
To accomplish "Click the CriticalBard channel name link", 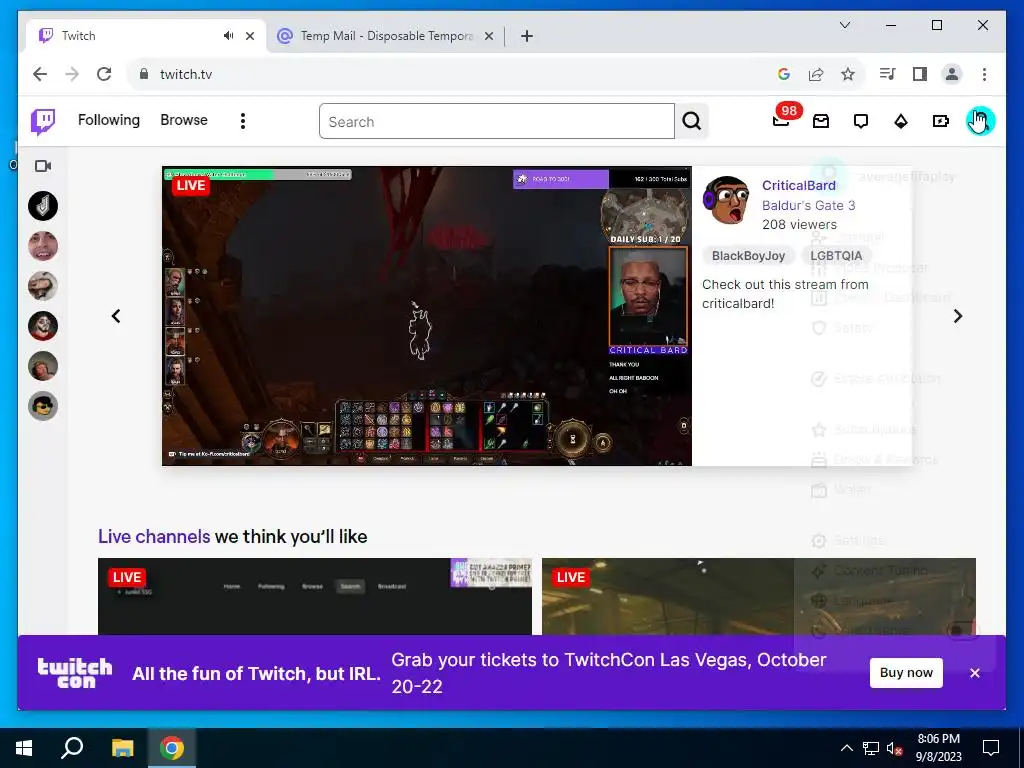I will (x=799, y=185).
